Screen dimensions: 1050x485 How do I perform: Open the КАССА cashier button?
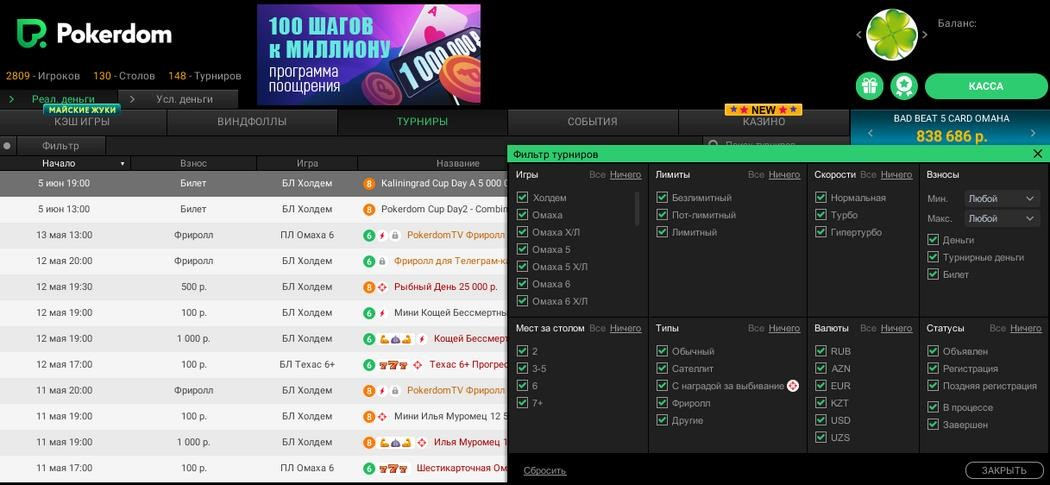point(986,86)
